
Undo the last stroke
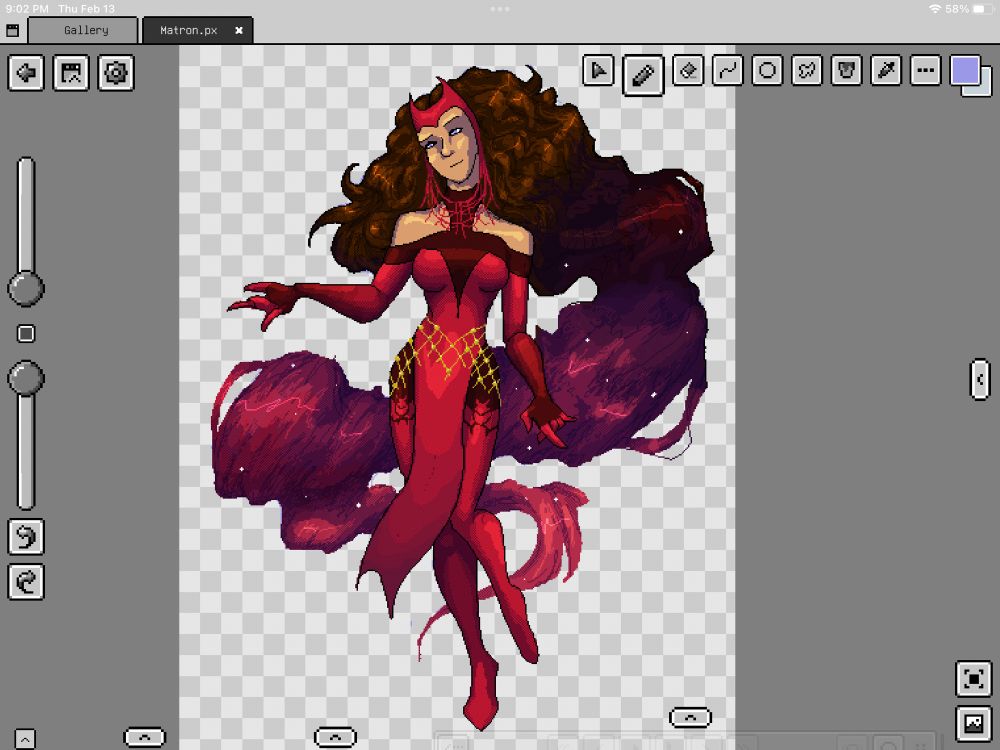26,536
